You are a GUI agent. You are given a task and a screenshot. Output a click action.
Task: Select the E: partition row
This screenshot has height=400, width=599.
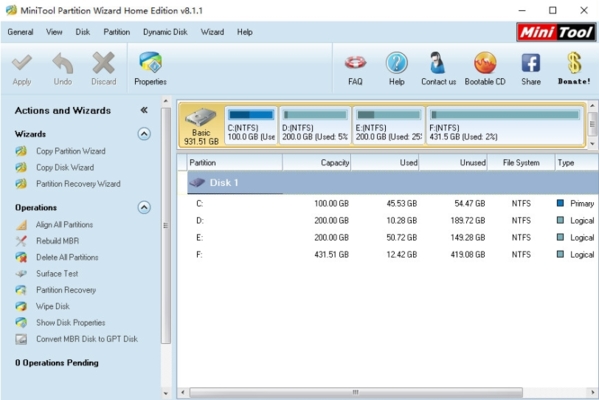click(393, 238)
